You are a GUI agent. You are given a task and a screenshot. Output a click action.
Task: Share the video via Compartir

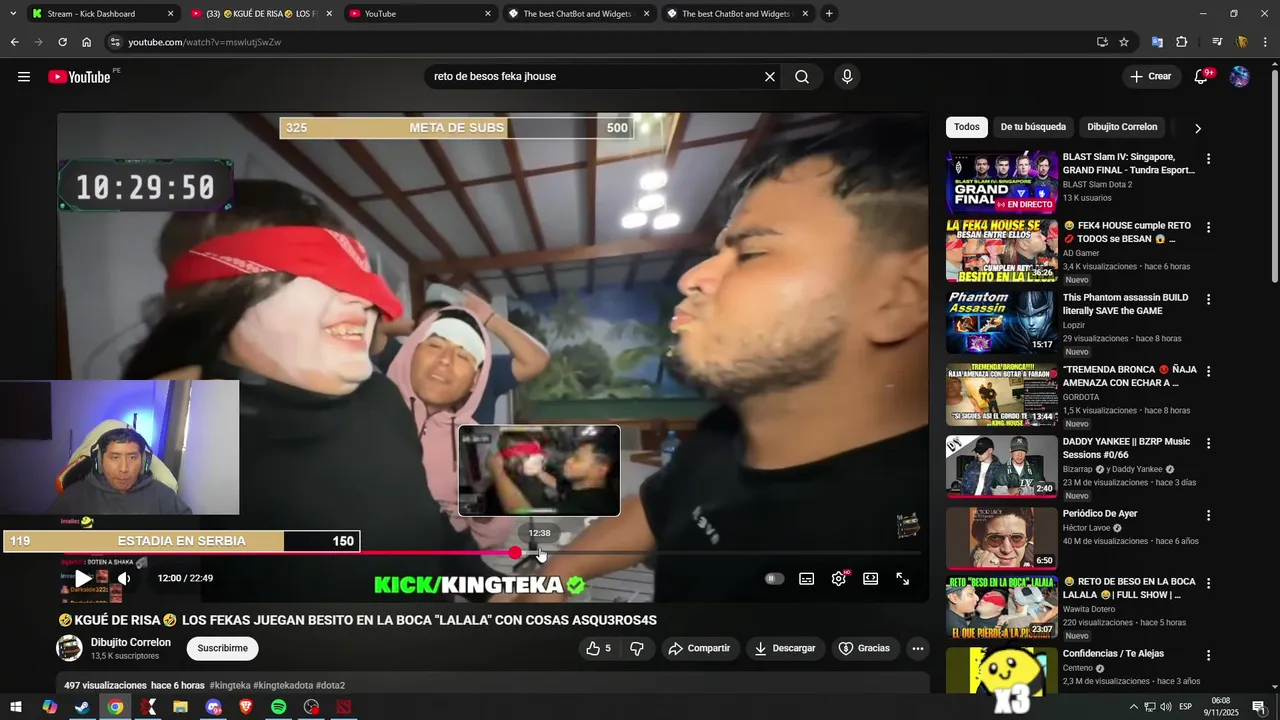(x=699, y=648)
